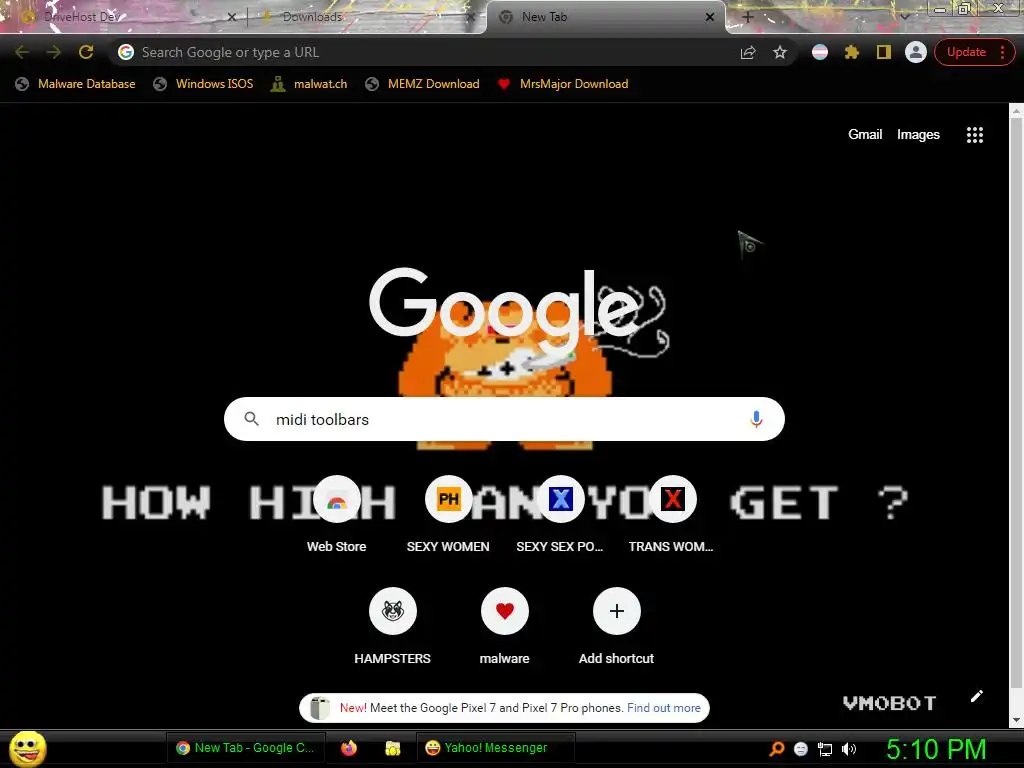This screenshot has height=768, width=1024.
Task: Share this page via the share icon
Action: click(748, 52)
